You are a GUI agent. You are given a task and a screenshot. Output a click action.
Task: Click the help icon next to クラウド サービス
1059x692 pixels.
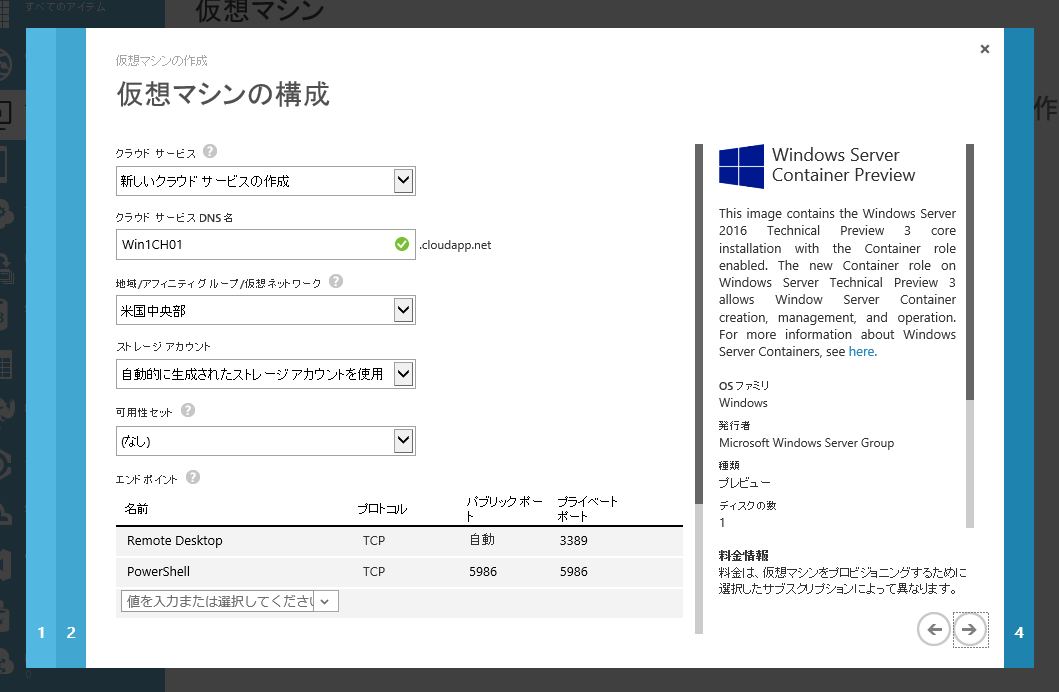click(210, 151)
